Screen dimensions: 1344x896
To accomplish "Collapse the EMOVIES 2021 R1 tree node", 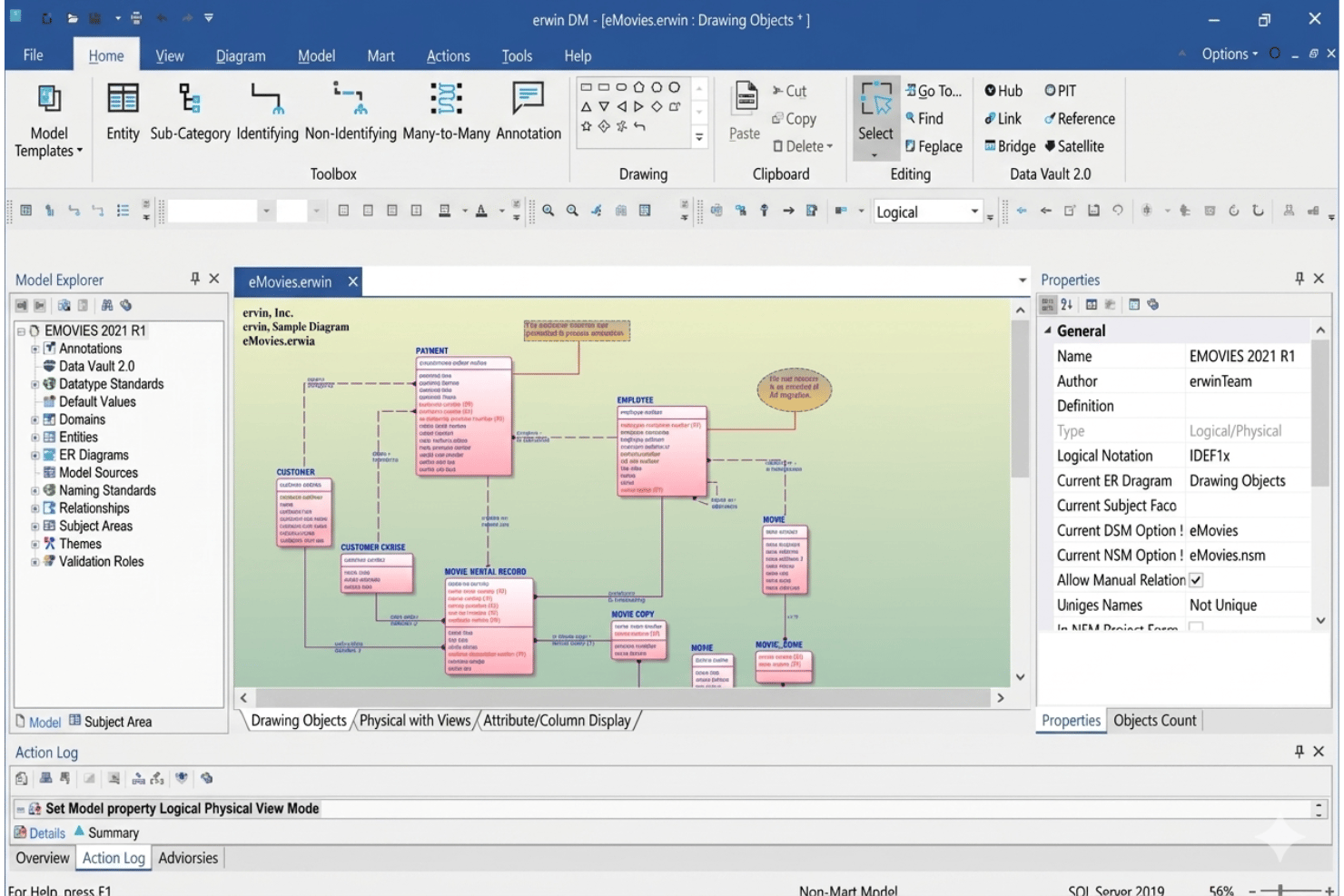I will tap(21, 331).
